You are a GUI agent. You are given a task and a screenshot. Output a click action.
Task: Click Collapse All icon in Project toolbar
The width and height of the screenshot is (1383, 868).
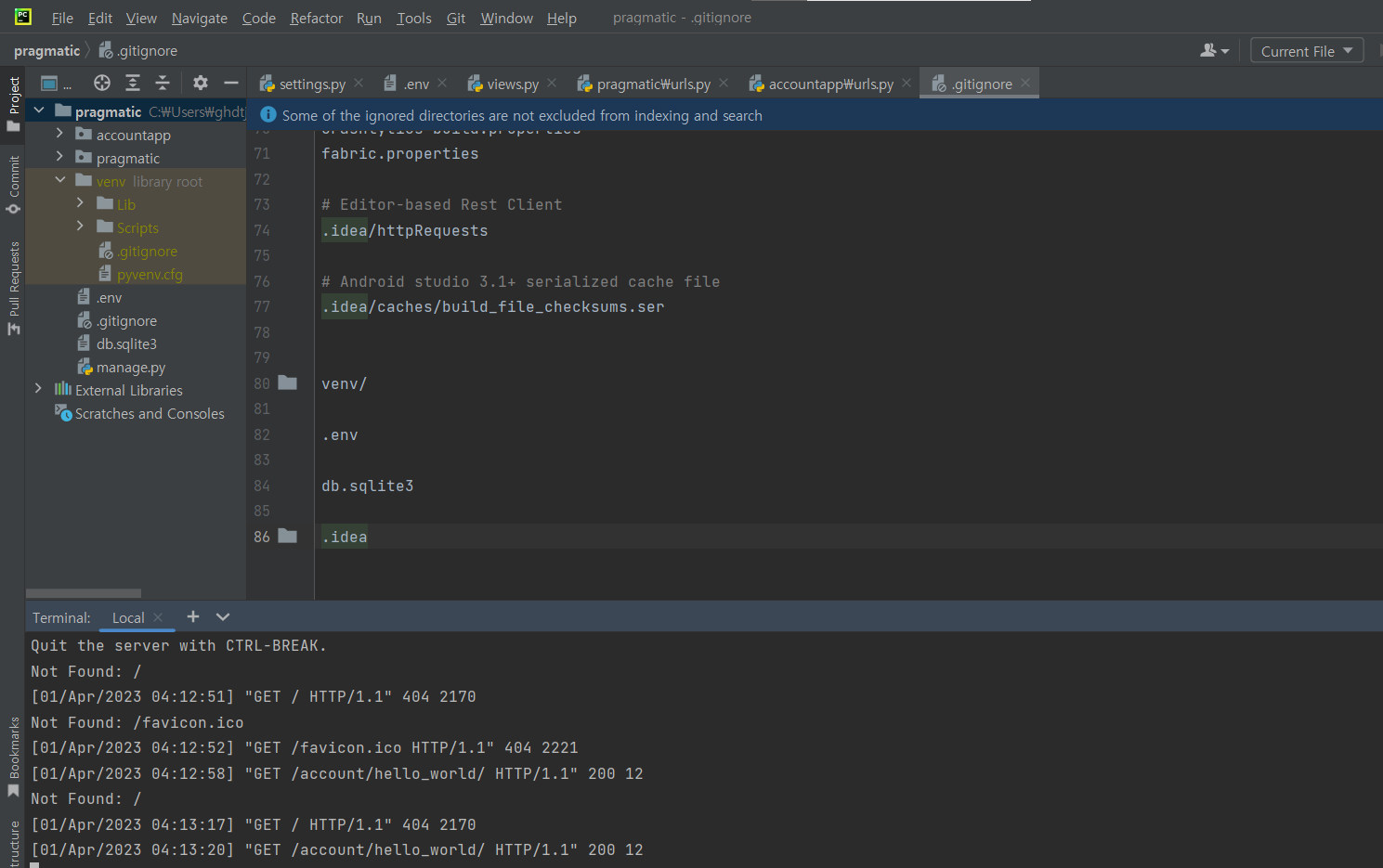[163, 83]
